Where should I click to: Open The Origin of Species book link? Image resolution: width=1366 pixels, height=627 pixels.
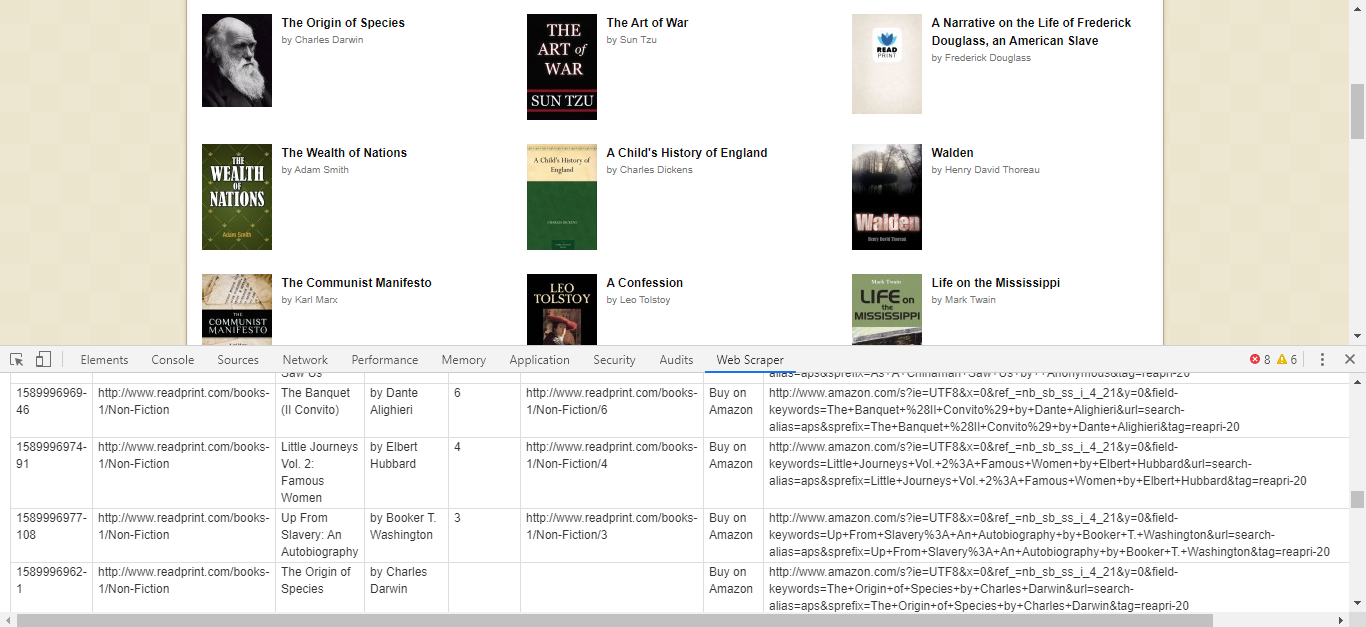pyautogui.click(x=343, y=23)
